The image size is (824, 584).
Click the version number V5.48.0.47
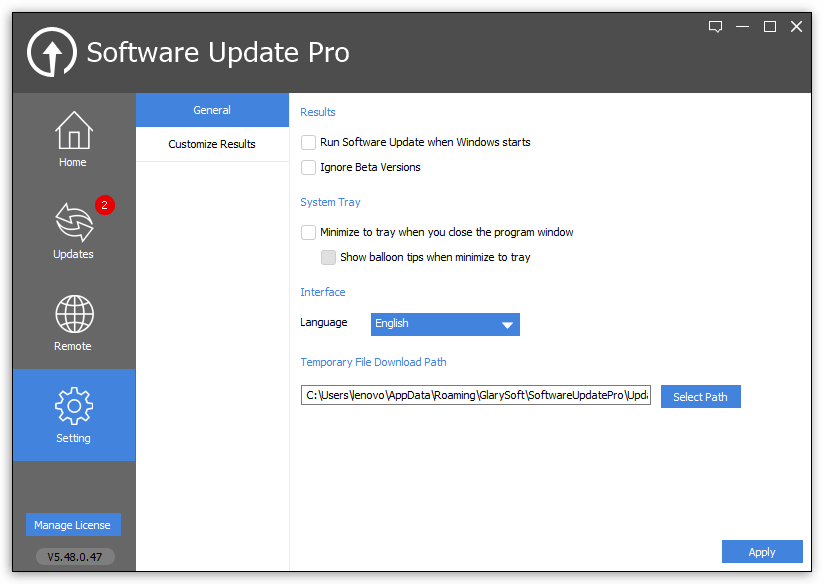coord(75,557)
